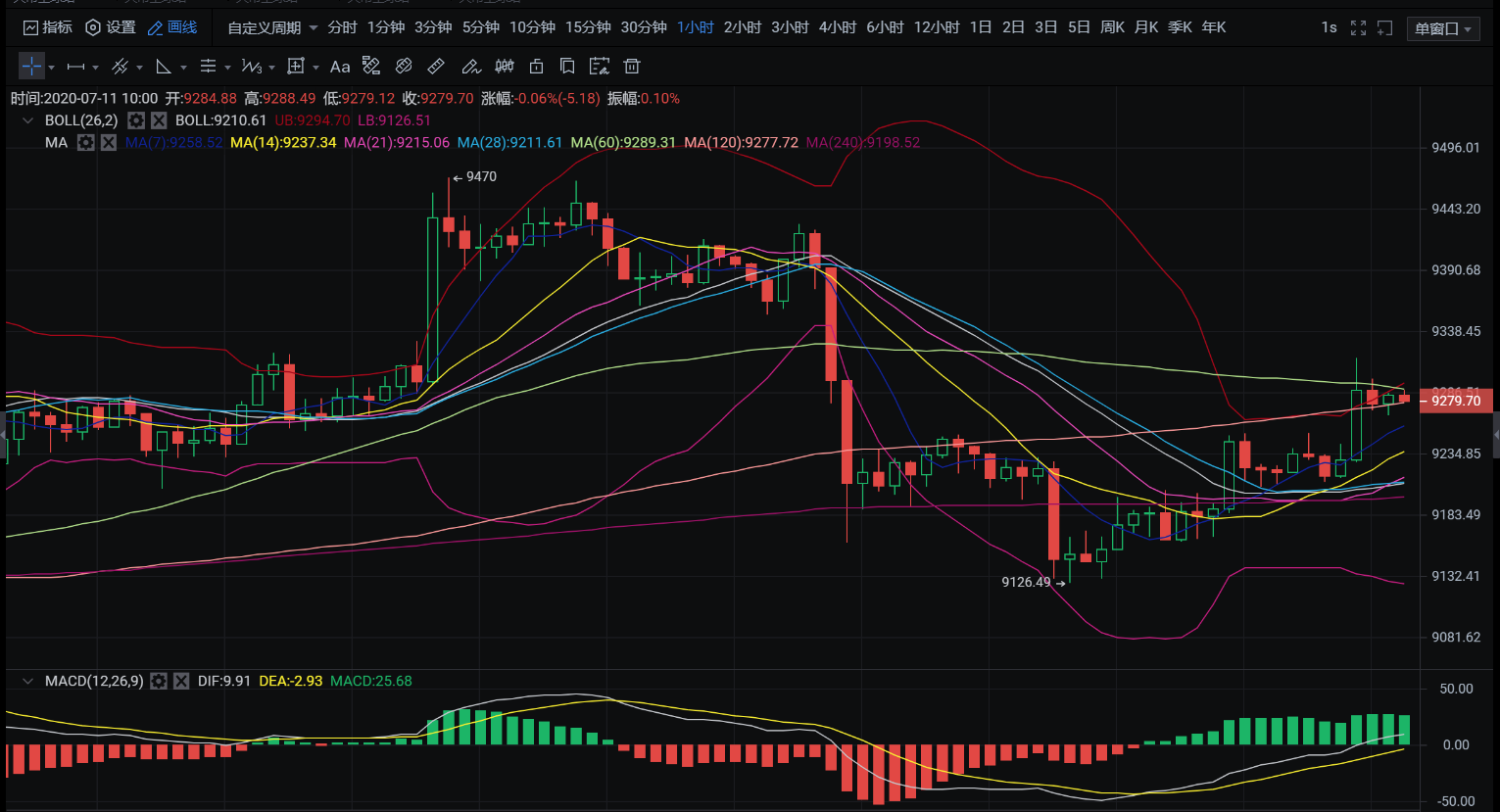Open the 单窗口 window layout dropdown
1500x812 pixels.
pyautogui.click(x=1443, y=28)
